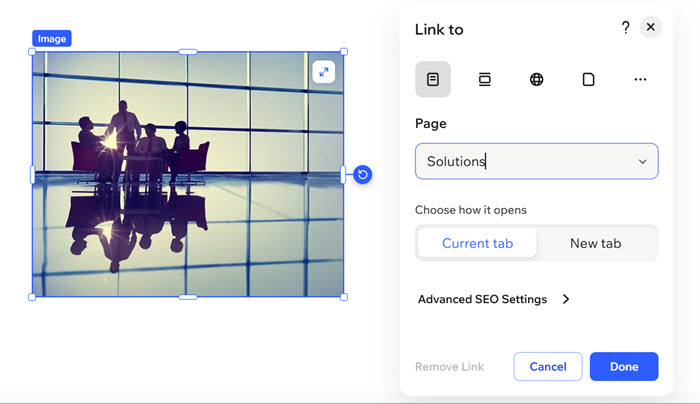Viewport: 700px width, 404px height.
Task: Click into the Solutions page field
Action: 536,161
